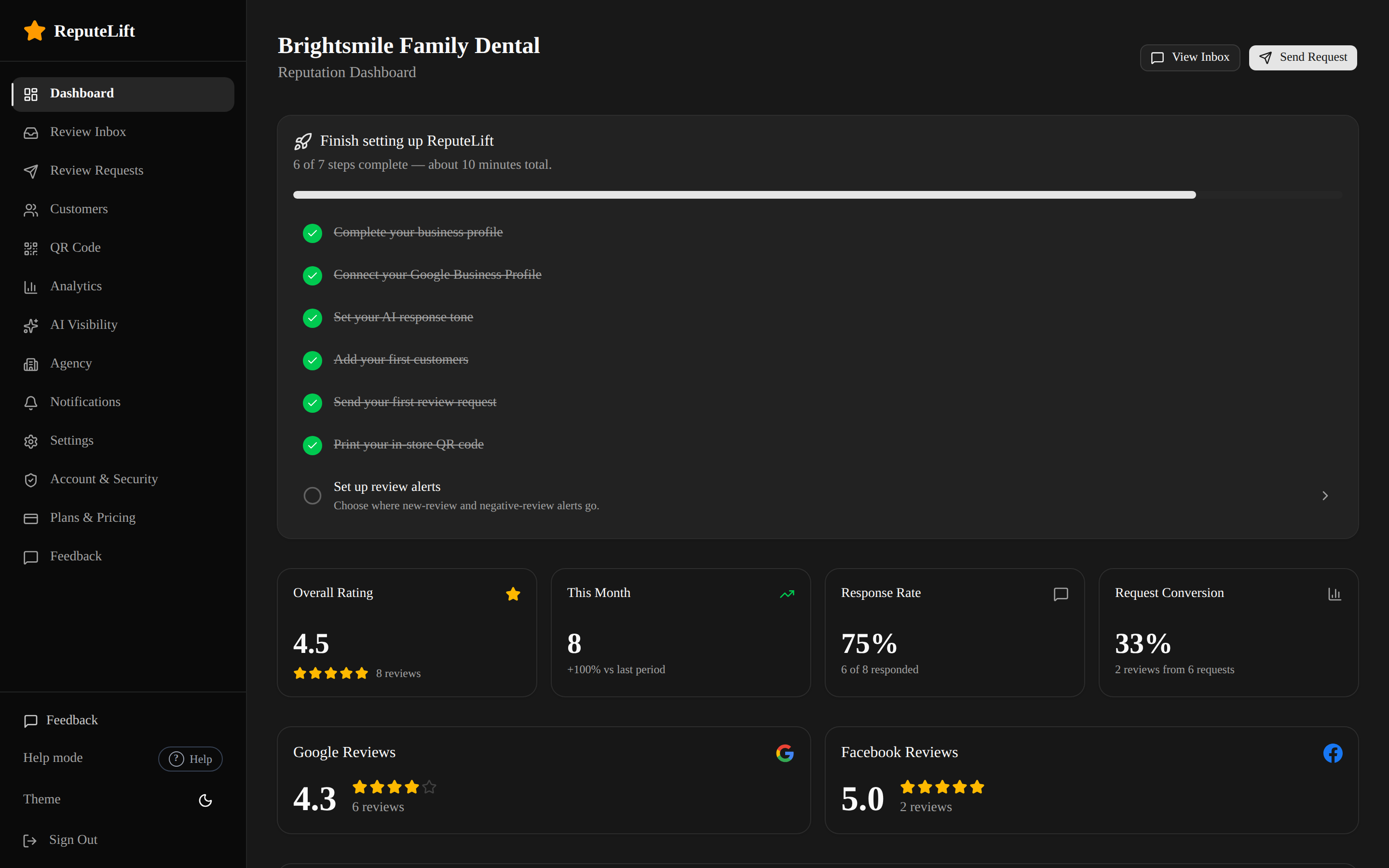Open the Dashboard menu item
Viewport: 1389px width, 868px height.
pyautogui.click(x=123, y=94)
